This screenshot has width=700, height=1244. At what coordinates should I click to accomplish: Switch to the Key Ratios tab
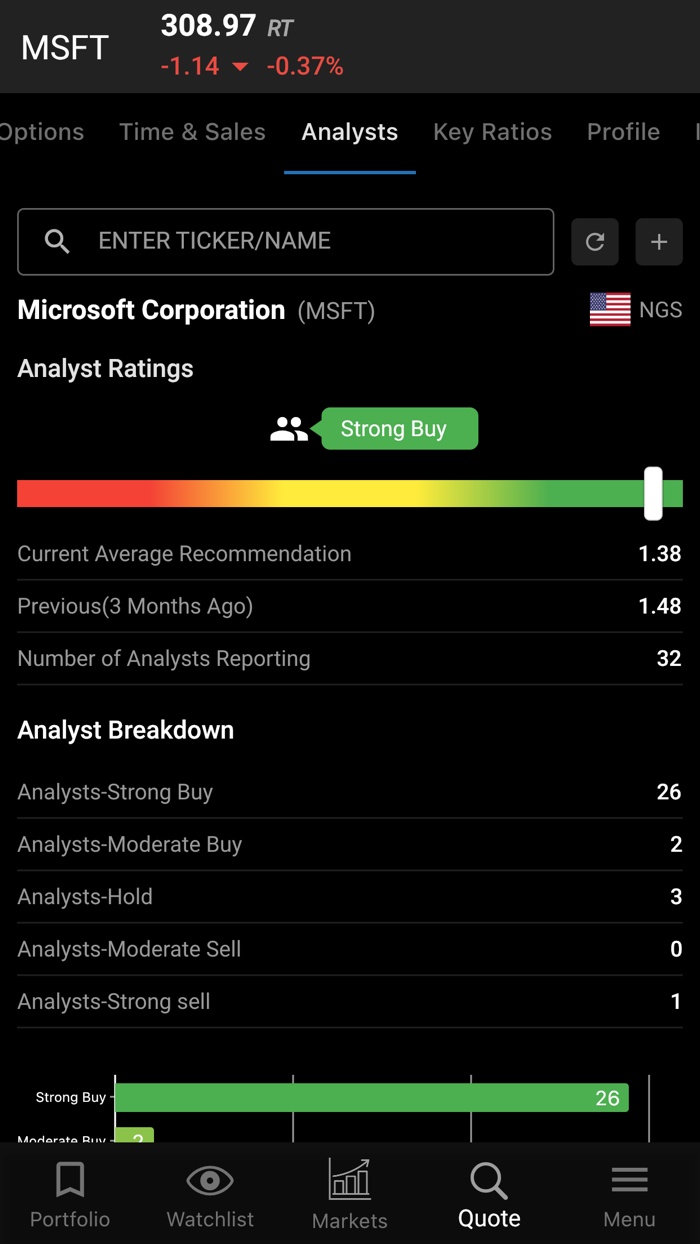point(492,132)
